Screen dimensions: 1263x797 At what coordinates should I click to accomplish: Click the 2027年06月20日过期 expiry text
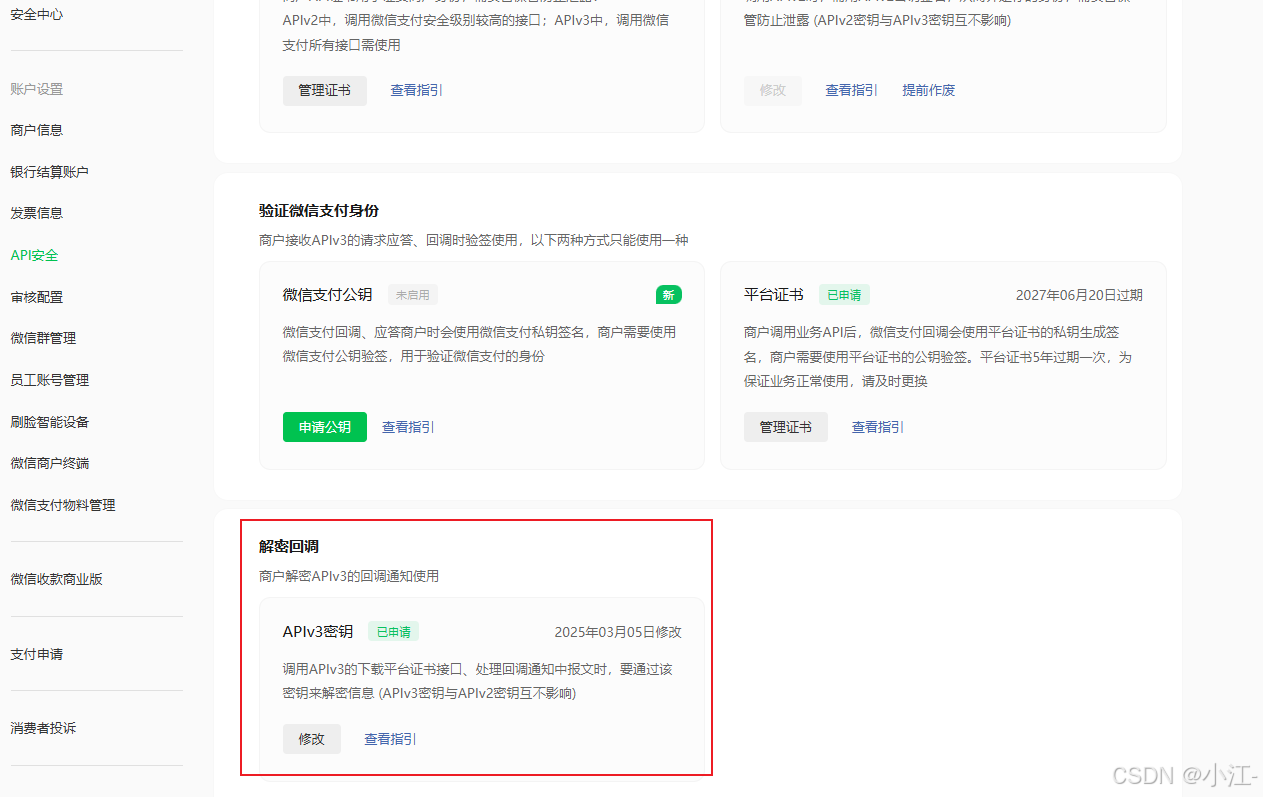pos(1079,295)
